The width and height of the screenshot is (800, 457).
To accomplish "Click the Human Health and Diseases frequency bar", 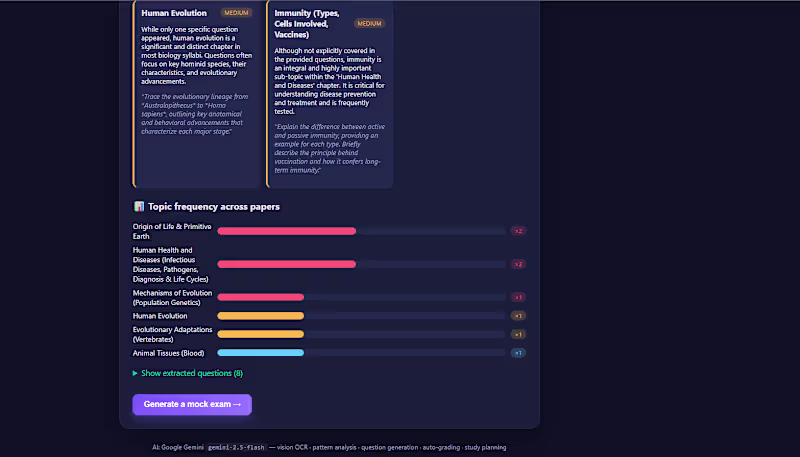I will tap(287, 264).
